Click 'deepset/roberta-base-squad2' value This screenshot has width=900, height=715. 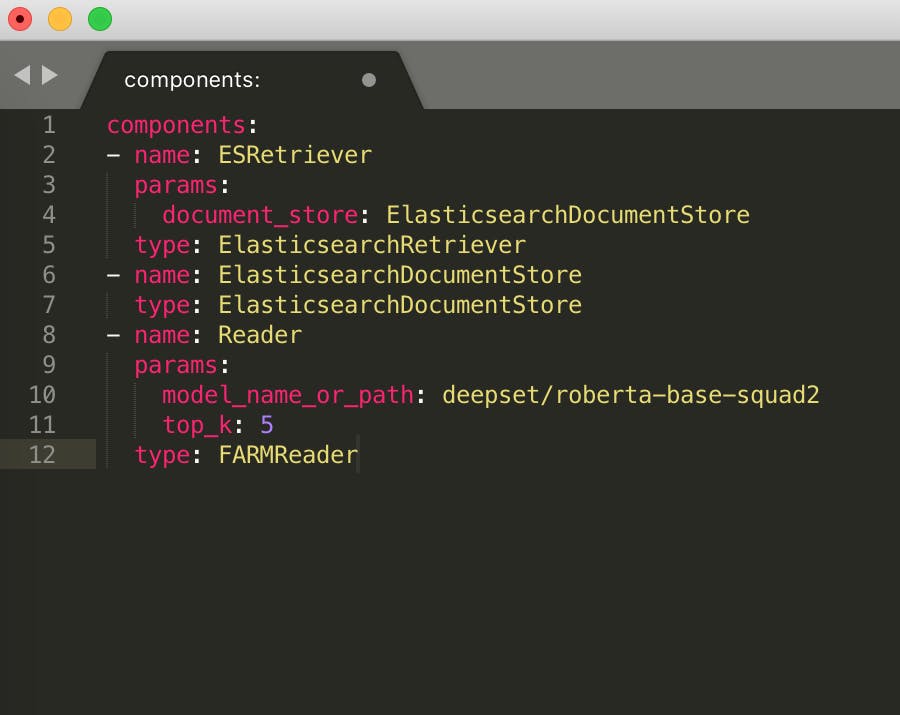631,395
